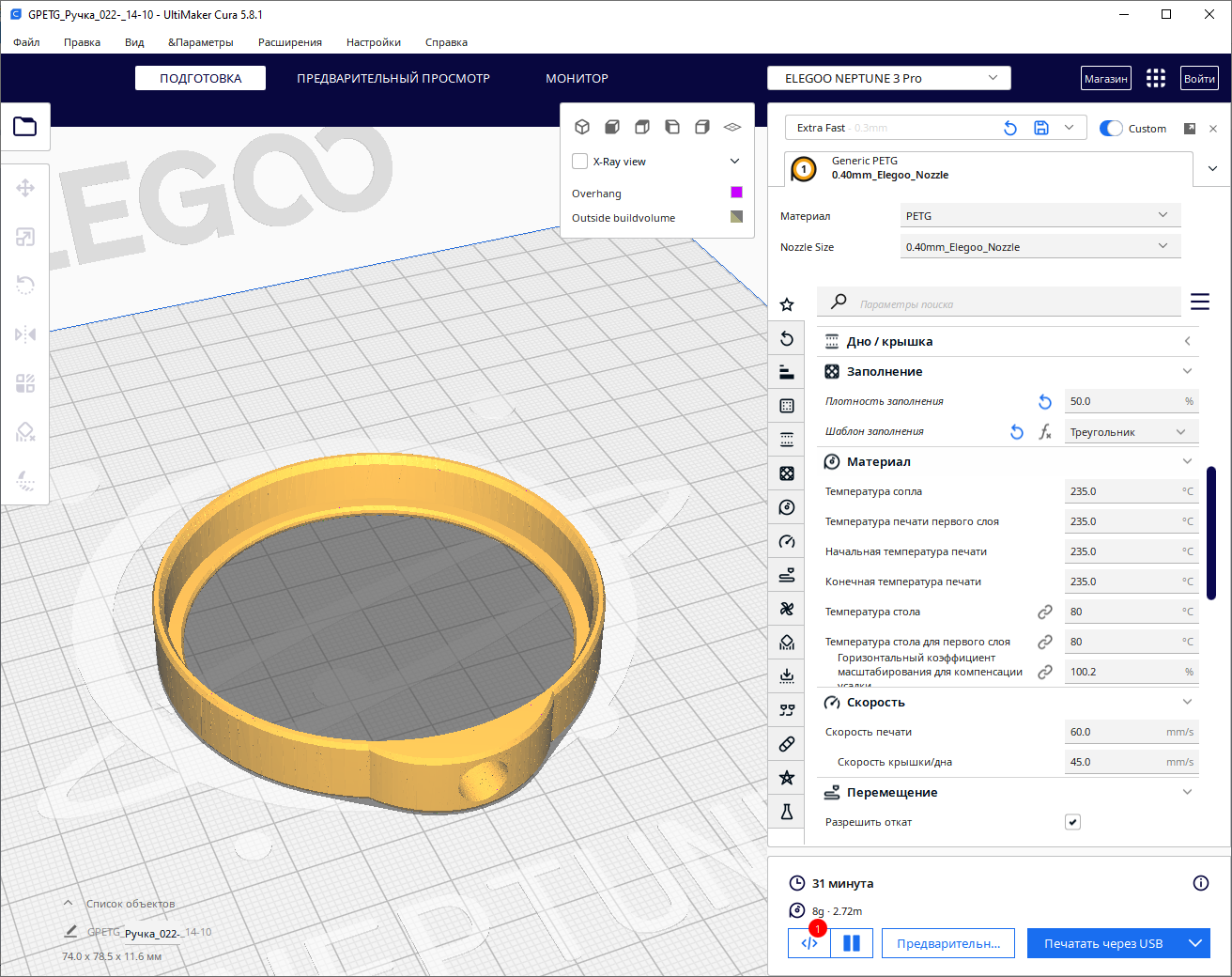Save the Extra Fast profile changes
This screenshot has width=1232, height=977.
pos(1040,128)
